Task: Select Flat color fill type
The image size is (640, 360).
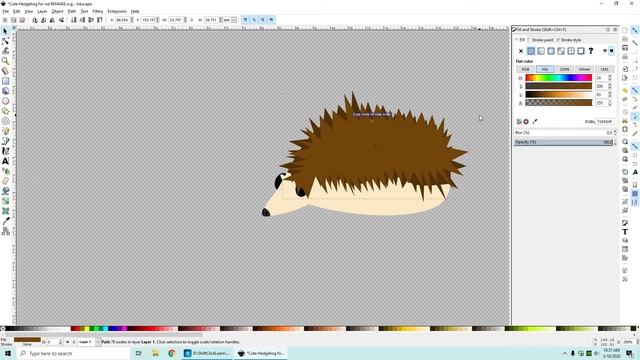Action: pos(531,51)
